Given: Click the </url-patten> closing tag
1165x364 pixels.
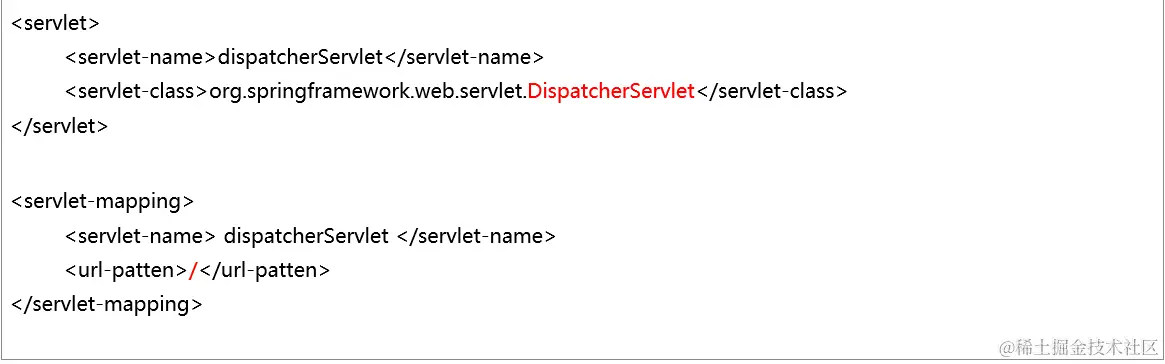Looking at the screenshot, I should (264, 270).
